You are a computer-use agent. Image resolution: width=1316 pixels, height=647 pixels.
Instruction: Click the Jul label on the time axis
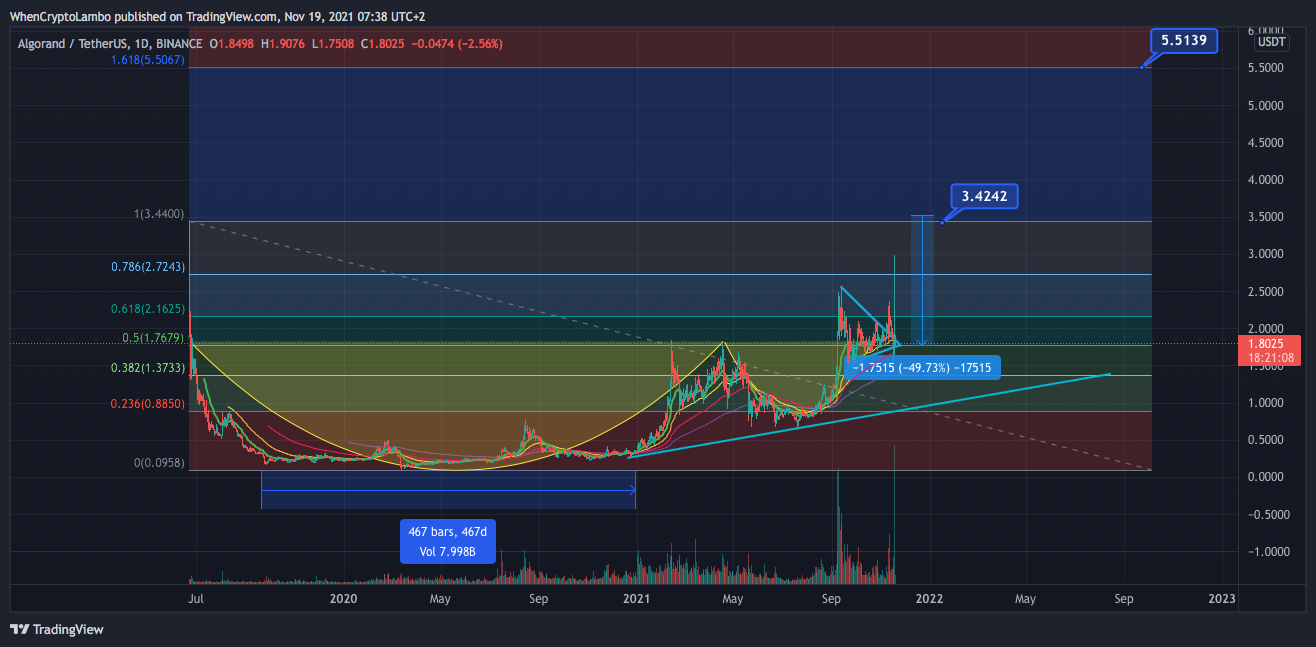[x=197, y=599]
